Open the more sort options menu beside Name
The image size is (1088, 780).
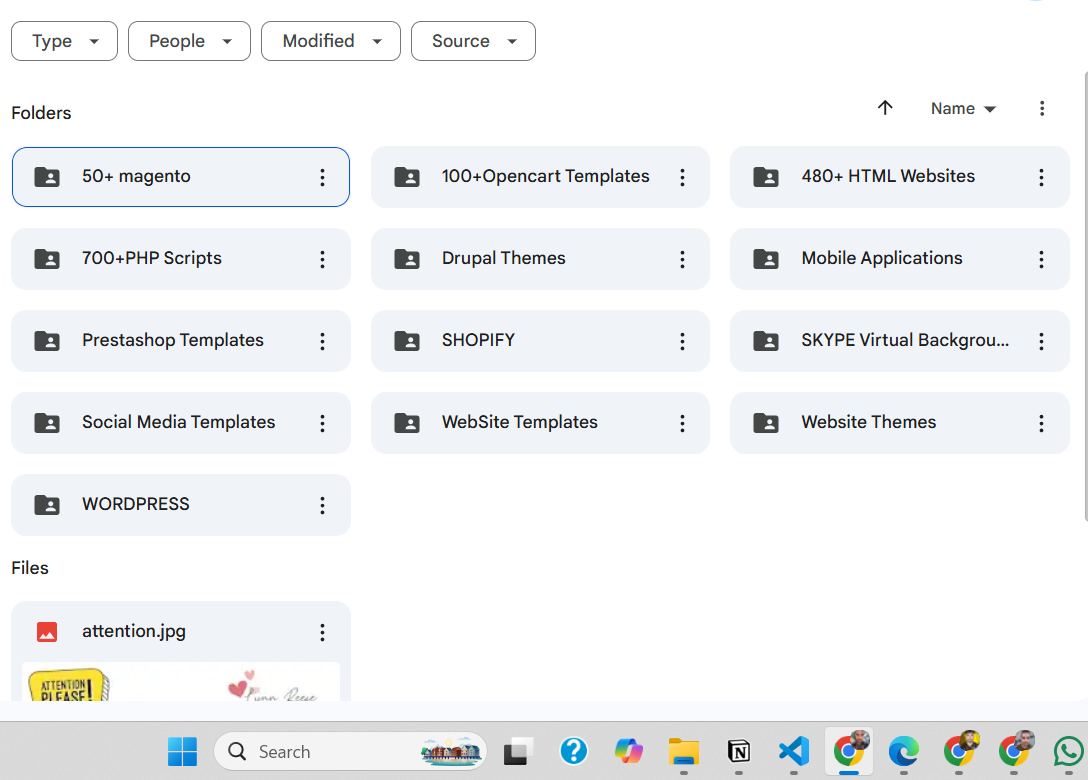[1042, 108]
